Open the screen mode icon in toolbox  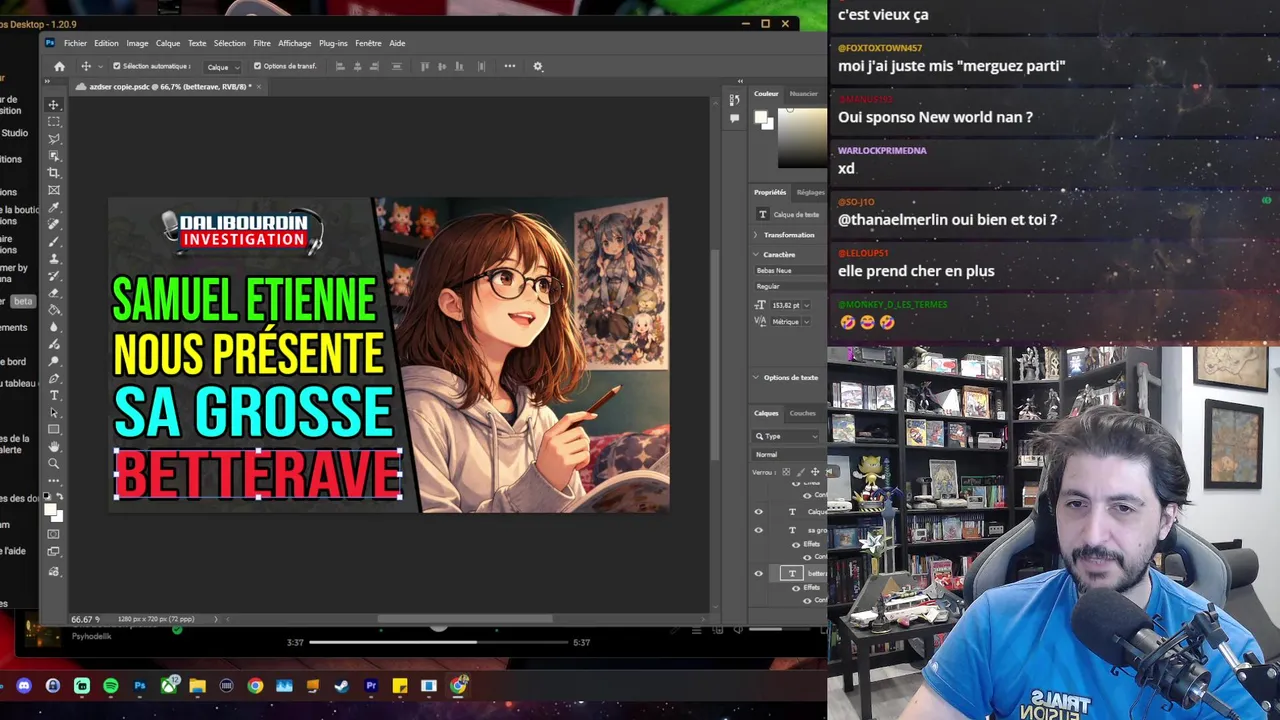[x=54, y=552]
